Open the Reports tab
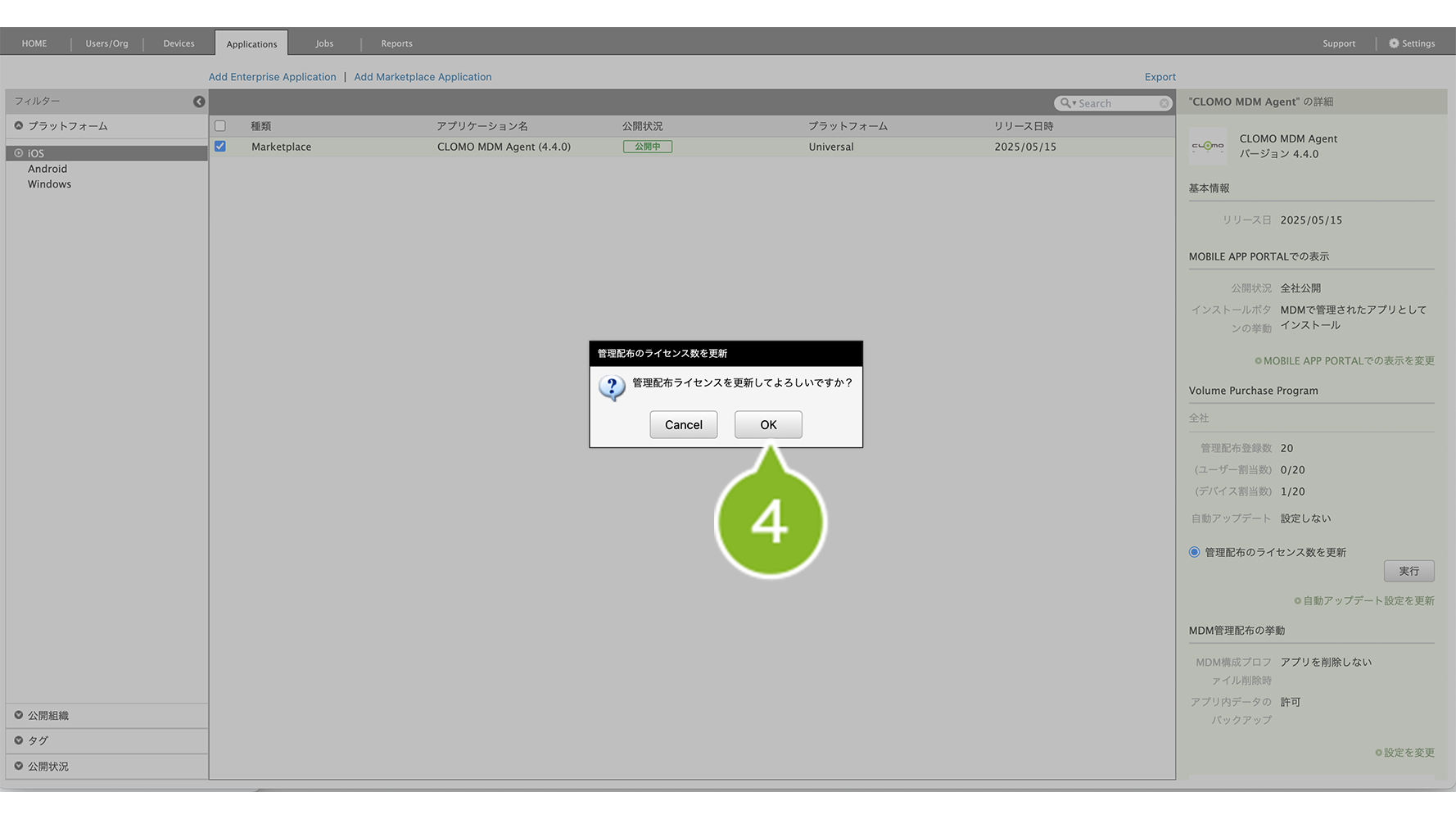The width and height of the screenshot is (1456, 819). pyautogui.click(x=396, y=43)
